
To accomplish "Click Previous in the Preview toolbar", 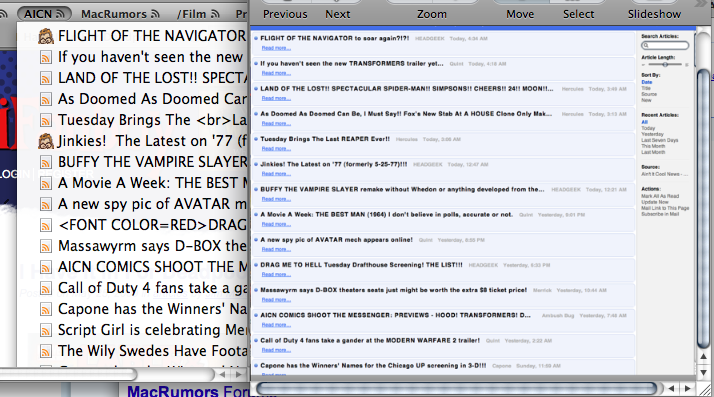I will click(x=285, y=14).
